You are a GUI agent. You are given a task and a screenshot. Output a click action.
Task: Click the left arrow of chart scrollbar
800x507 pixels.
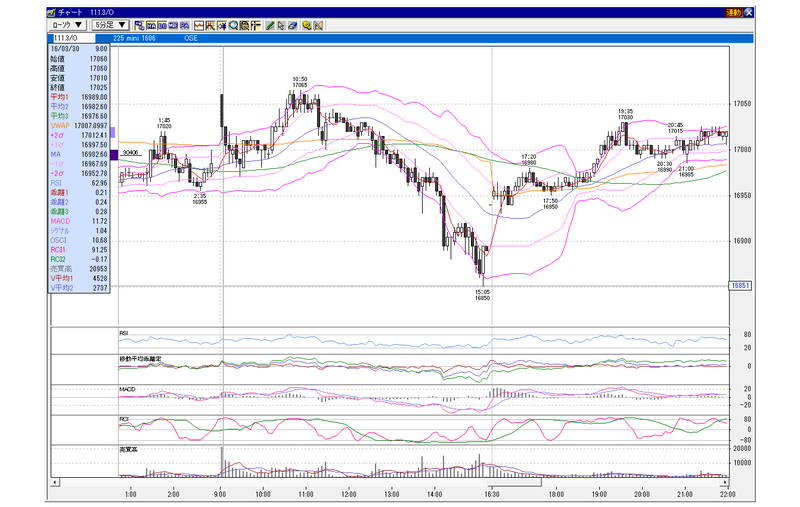55,482
